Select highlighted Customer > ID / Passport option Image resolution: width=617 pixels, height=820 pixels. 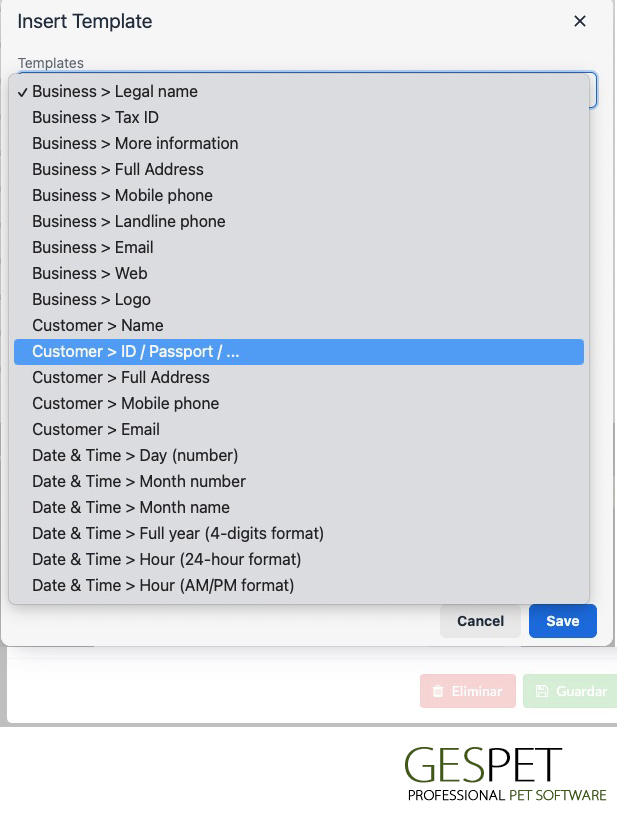tap(299, 352)
